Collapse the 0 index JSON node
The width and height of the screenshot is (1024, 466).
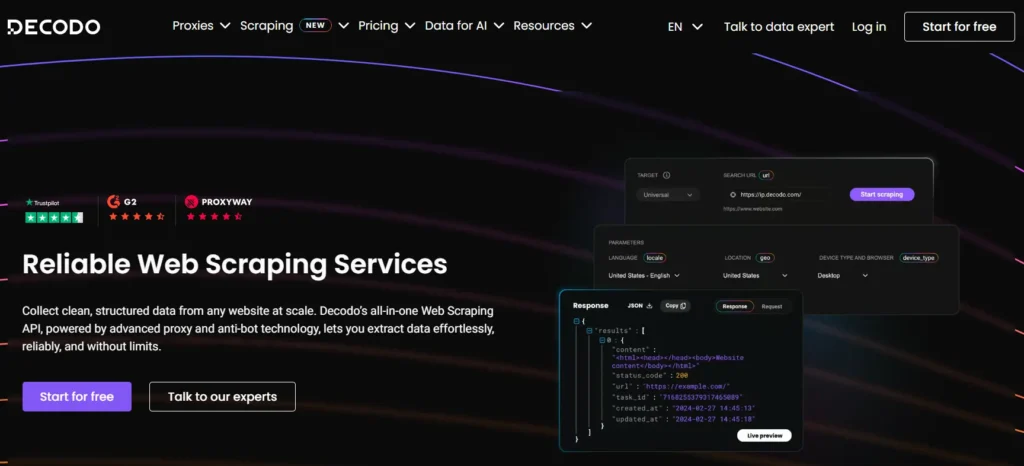(x=602, y=340)
